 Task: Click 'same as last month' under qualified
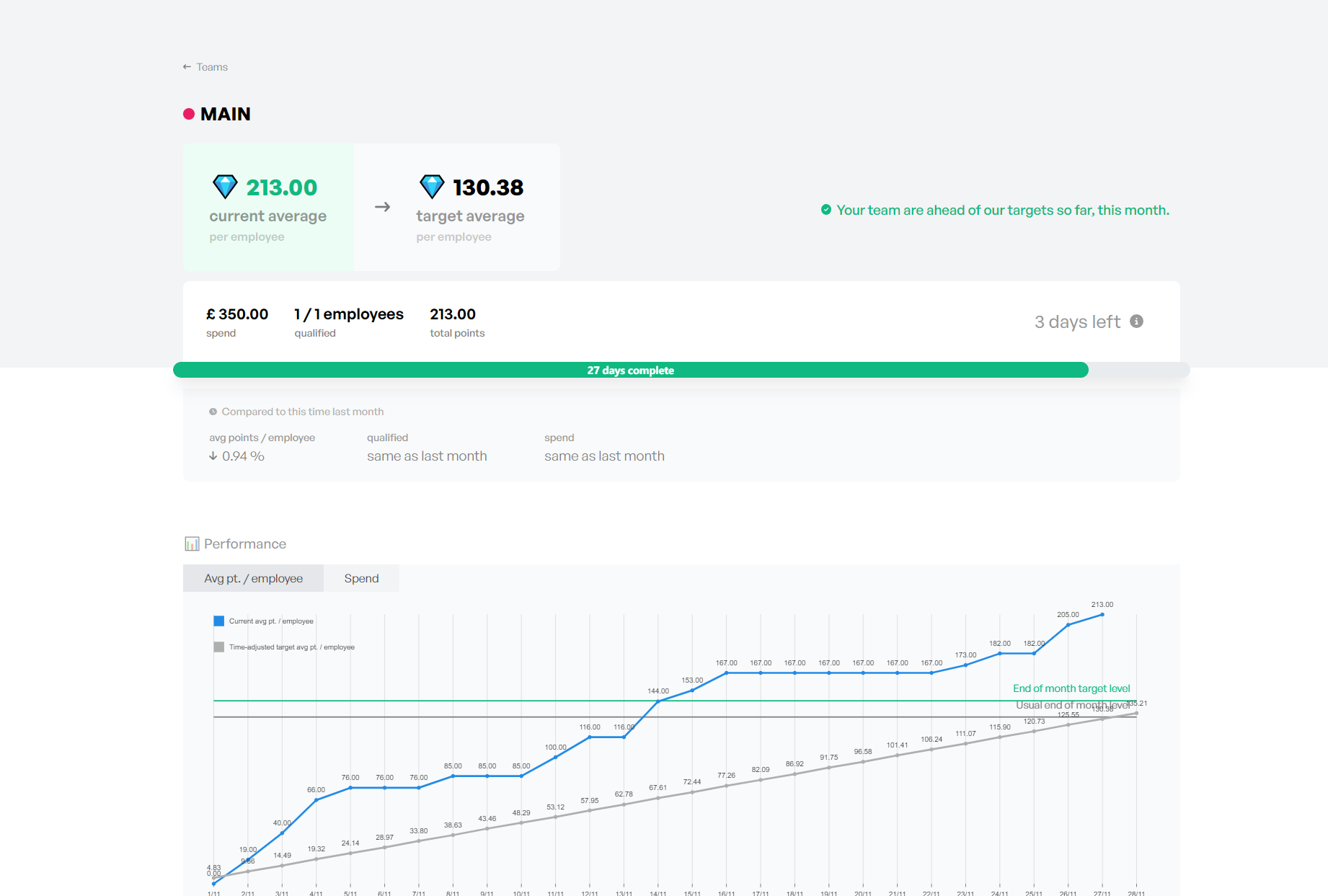[x=427, y=456]
